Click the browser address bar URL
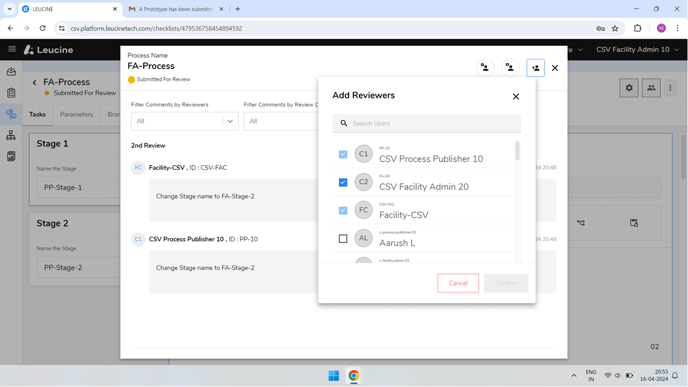 point(156,29)
